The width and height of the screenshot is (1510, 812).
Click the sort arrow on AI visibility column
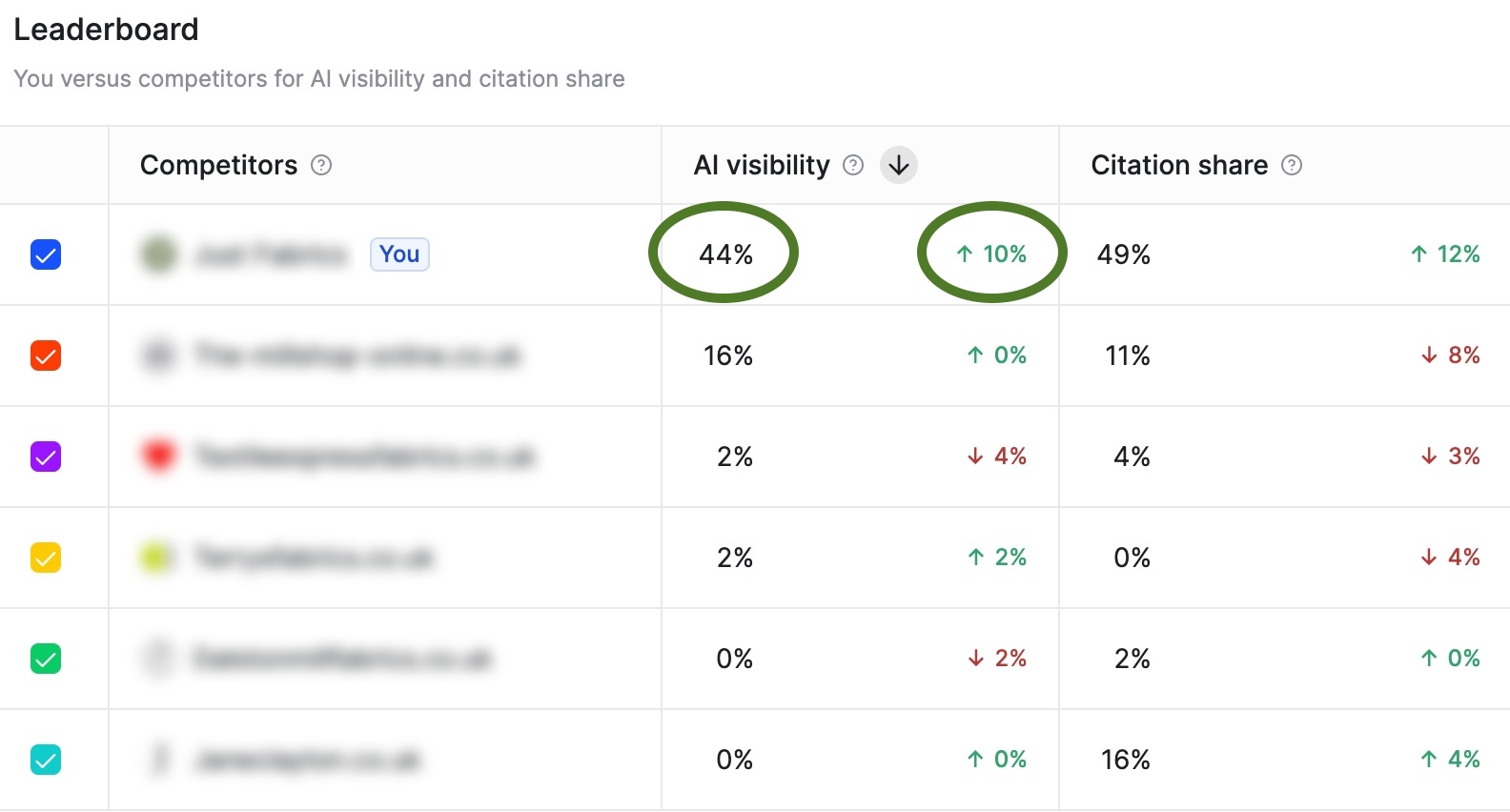(x=897, y=165)
